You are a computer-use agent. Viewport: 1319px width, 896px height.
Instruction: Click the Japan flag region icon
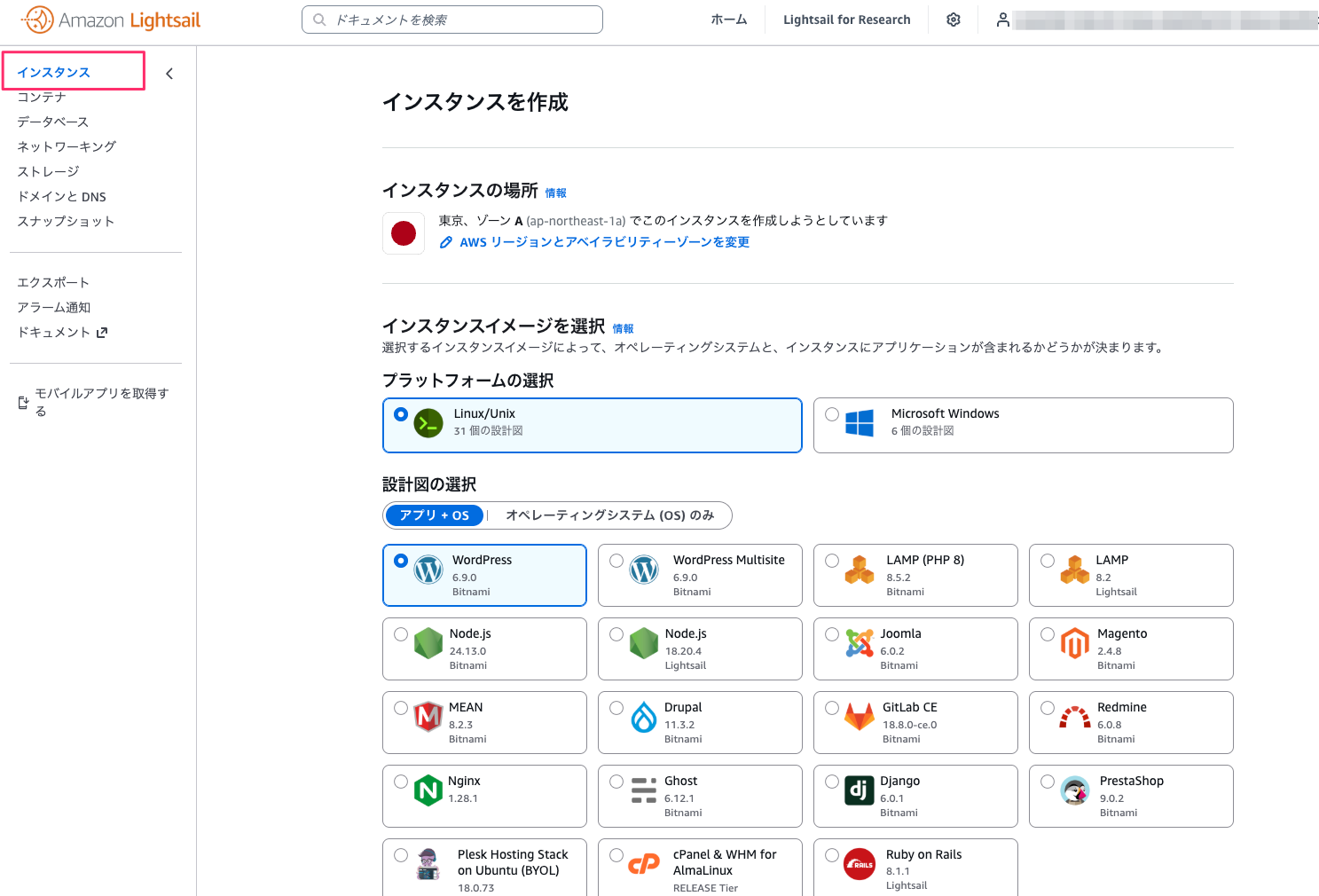[x=404, y=233]
